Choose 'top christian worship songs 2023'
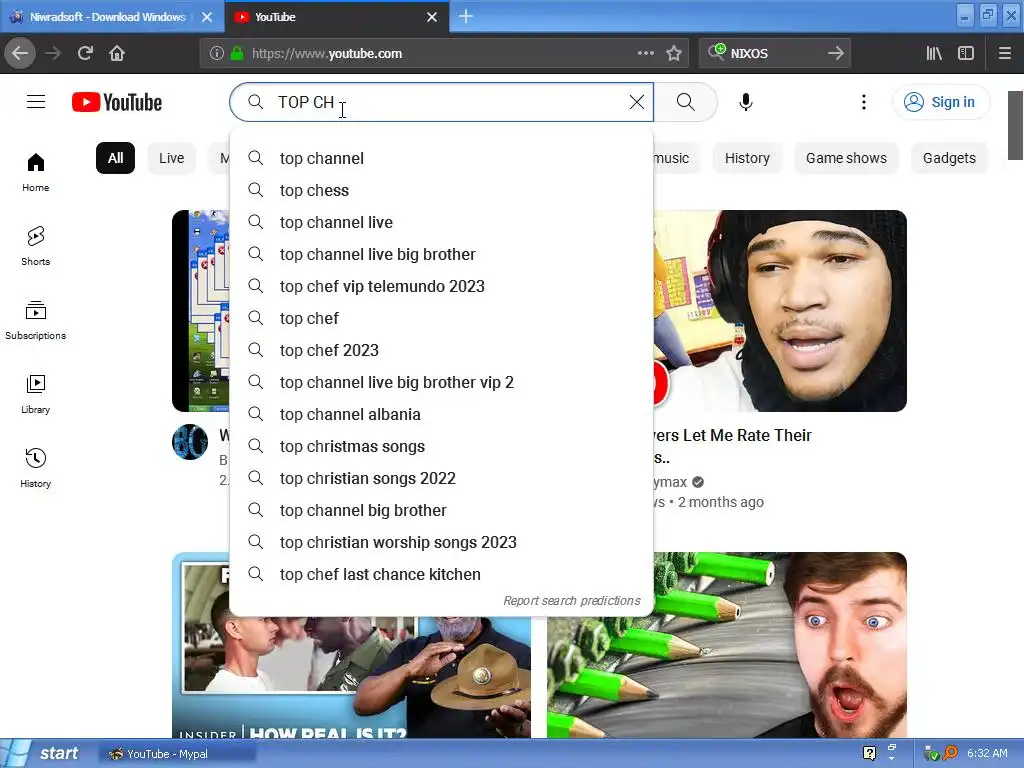 click(441, 542)
